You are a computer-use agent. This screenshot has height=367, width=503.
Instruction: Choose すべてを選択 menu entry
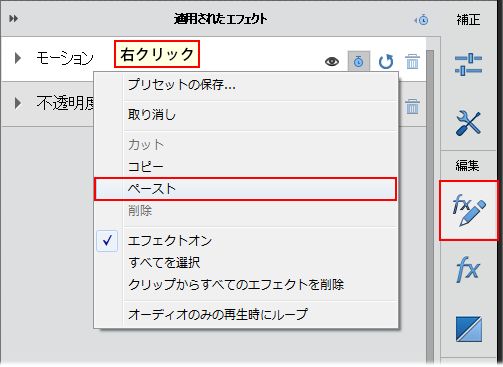pos(246,263)
